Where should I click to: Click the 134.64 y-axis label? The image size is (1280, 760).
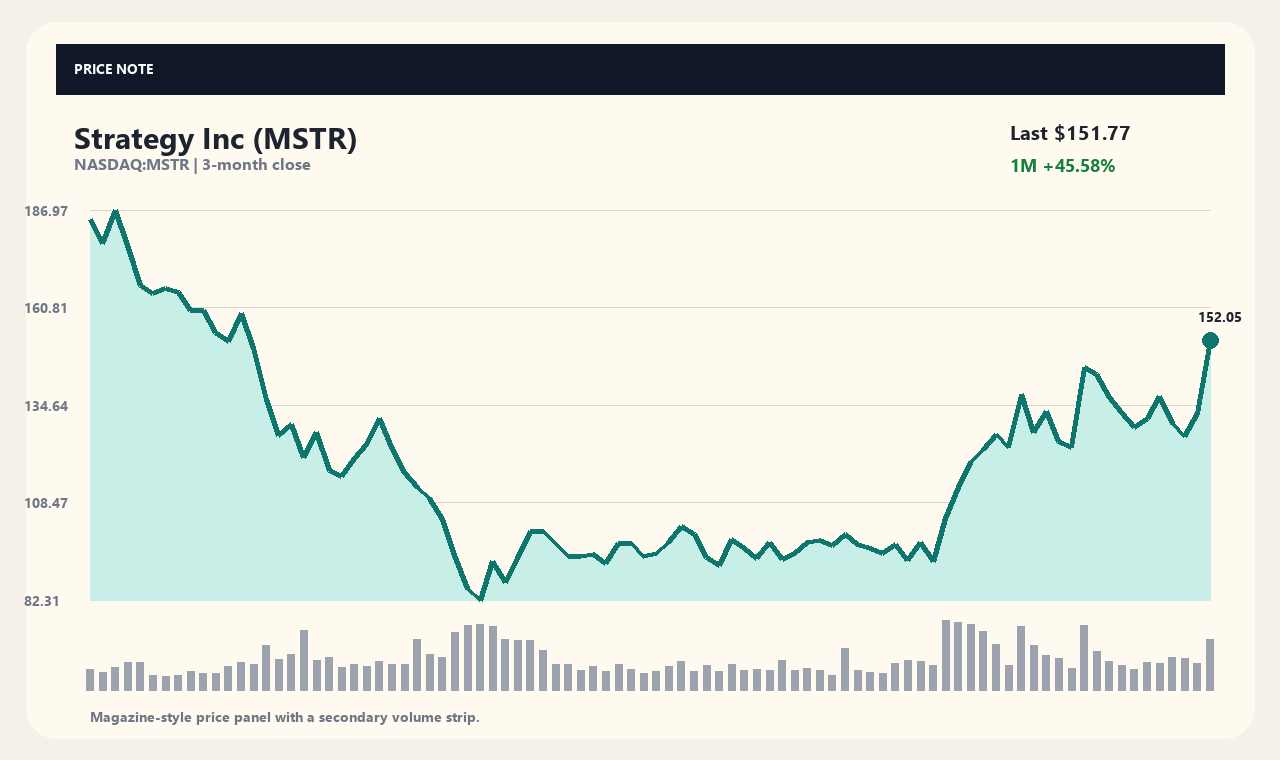click(46, 406)
